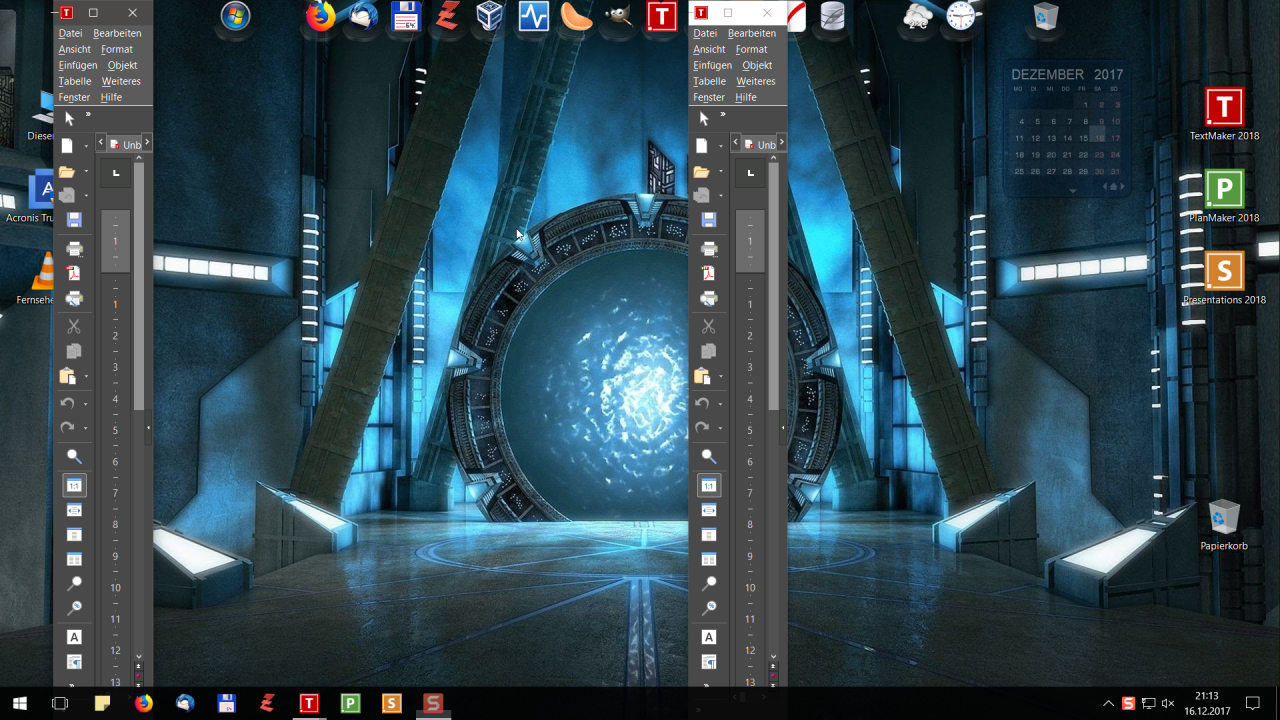Screen dimensions: 1280x720
Task: Expand Redo history dropdown arrow in left window
Action: click(x=86, y=429)
